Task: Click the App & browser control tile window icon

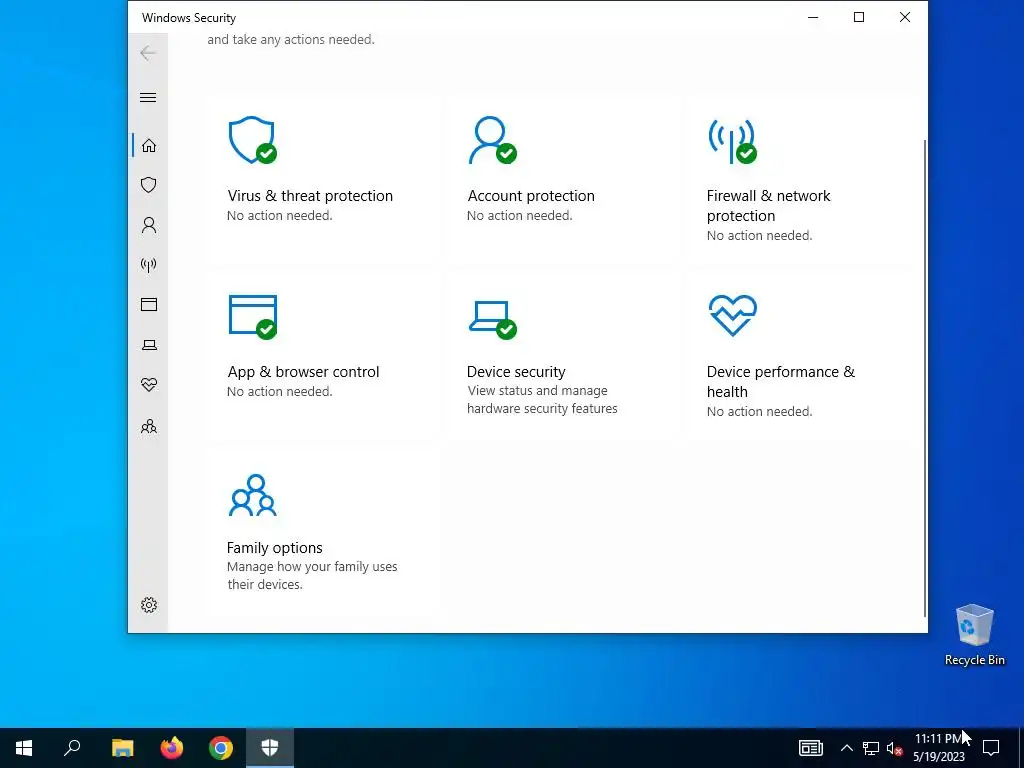Action: (253, 317)
